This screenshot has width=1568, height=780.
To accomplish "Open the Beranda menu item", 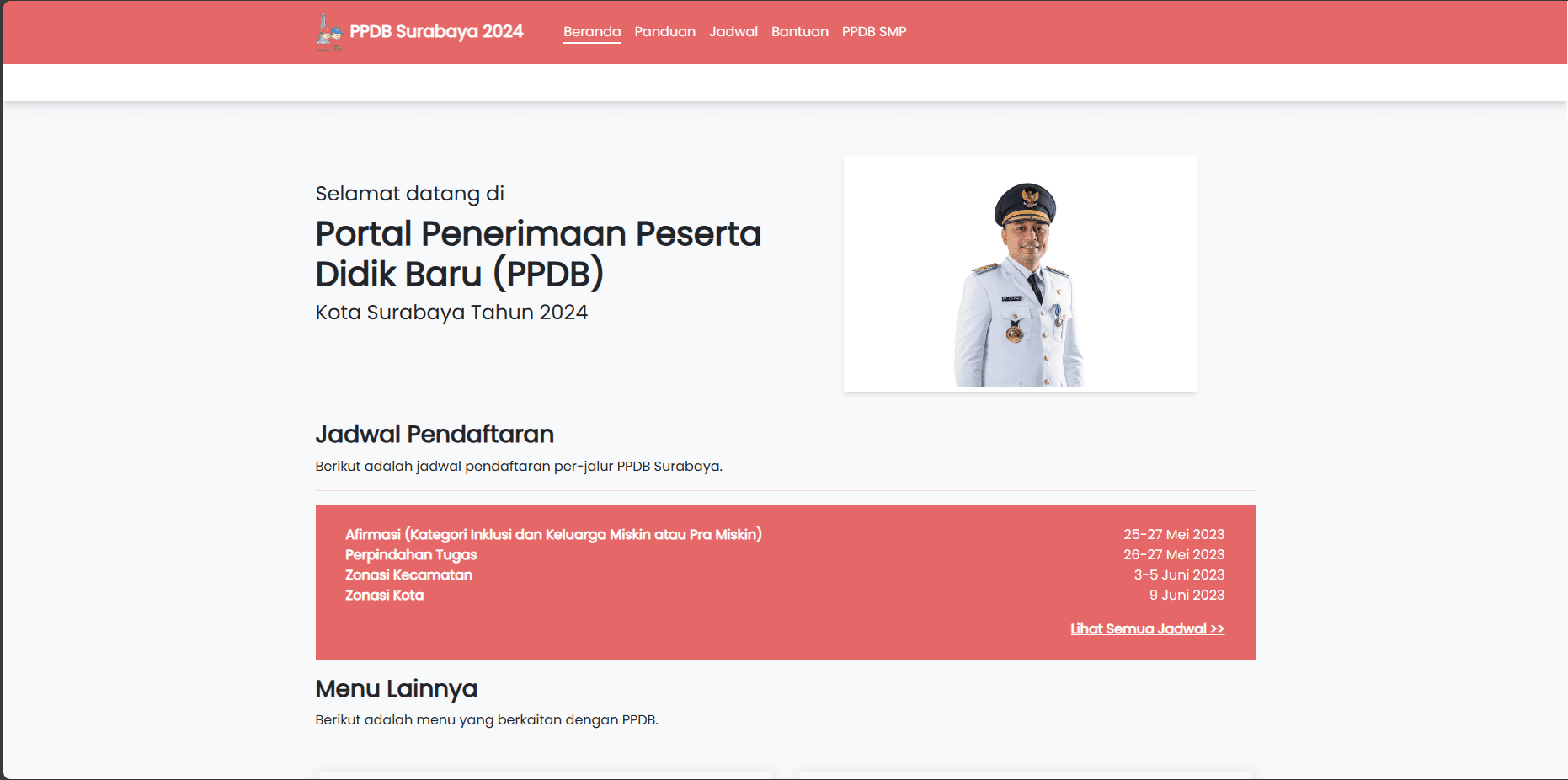I will pyautogui.click(x=591, y=31).
